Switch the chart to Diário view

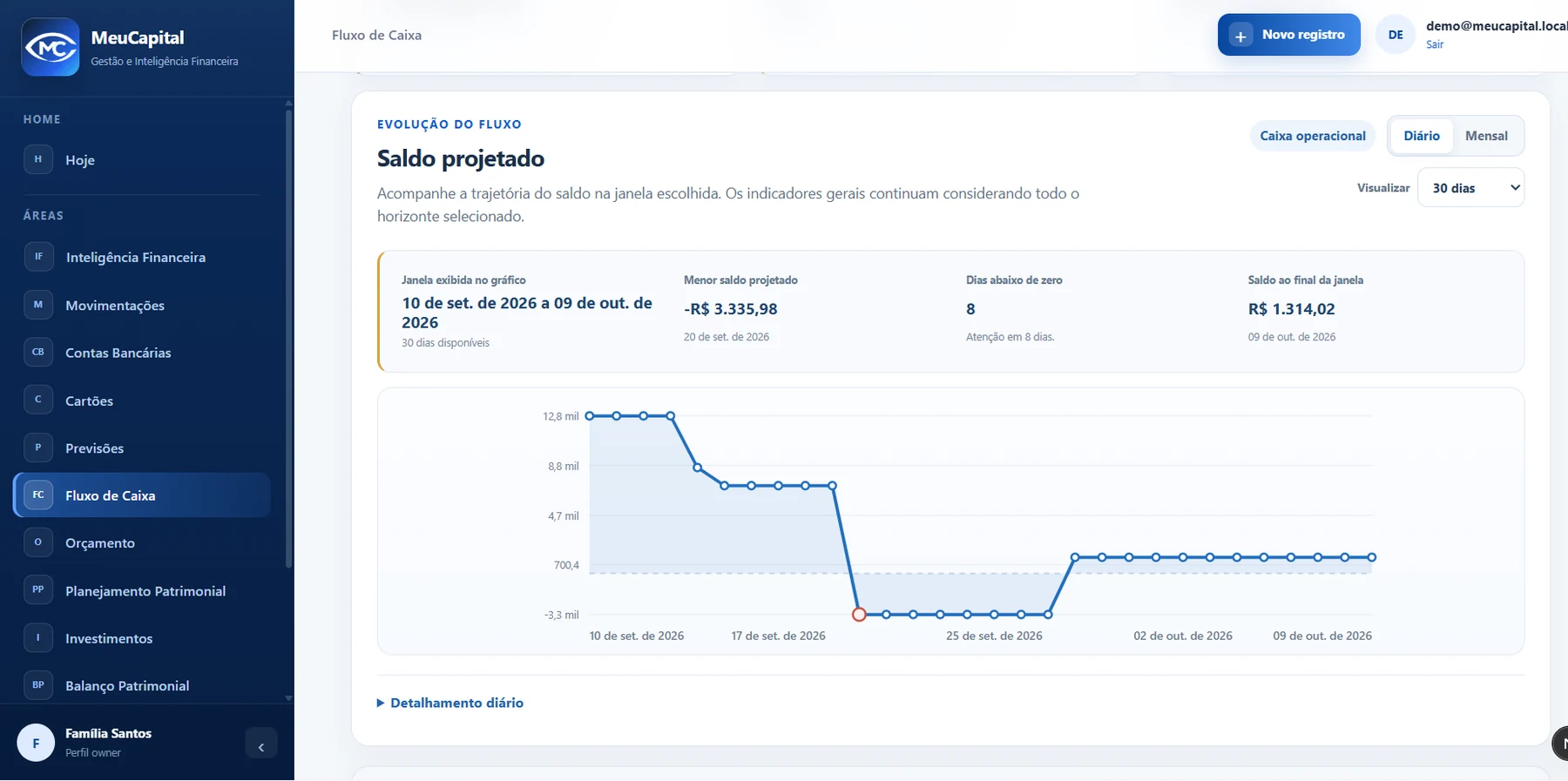[x=1422, y=136]
